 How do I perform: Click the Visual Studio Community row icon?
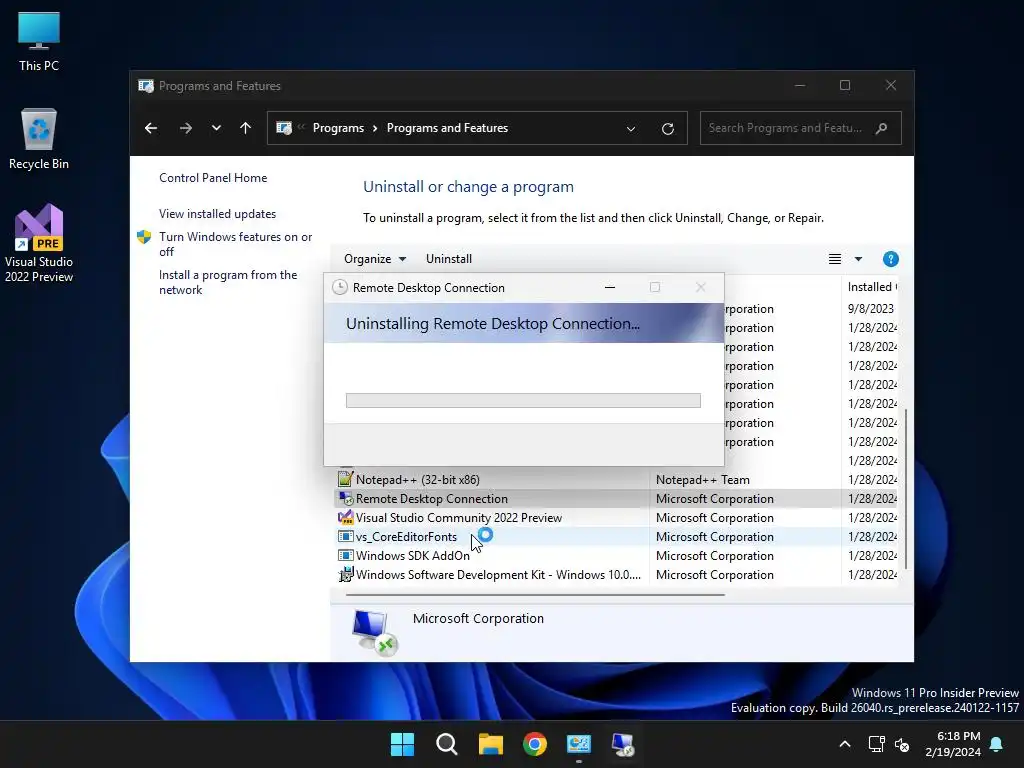(345, 517)
